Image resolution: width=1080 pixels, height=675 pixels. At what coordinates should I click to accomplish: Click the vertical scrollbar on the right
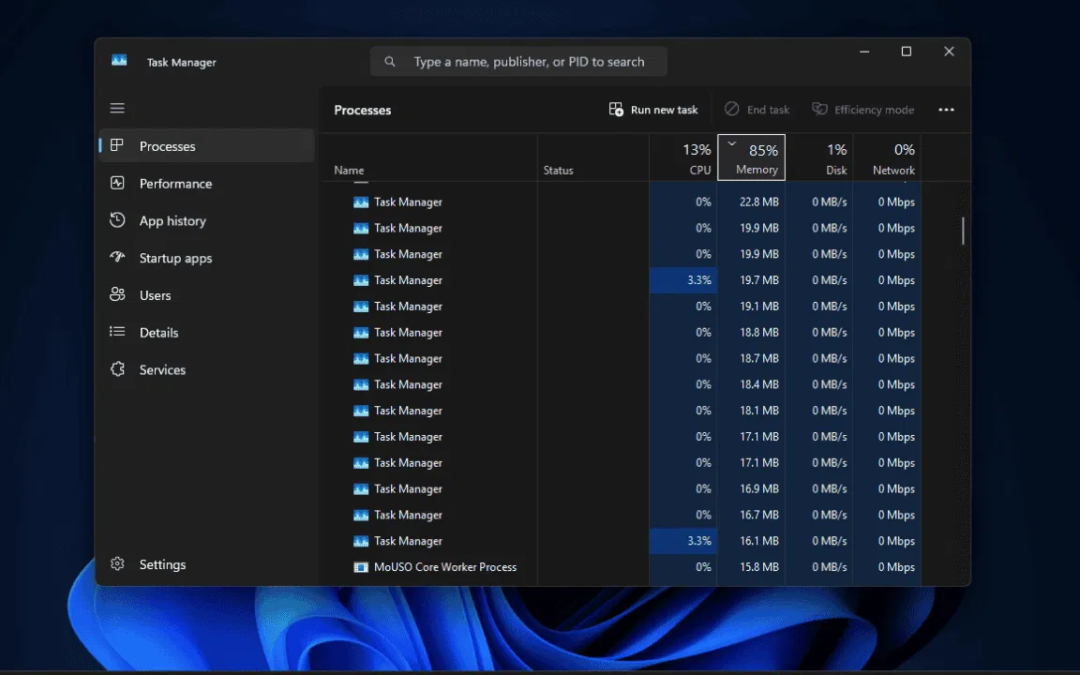click(962, 230)
